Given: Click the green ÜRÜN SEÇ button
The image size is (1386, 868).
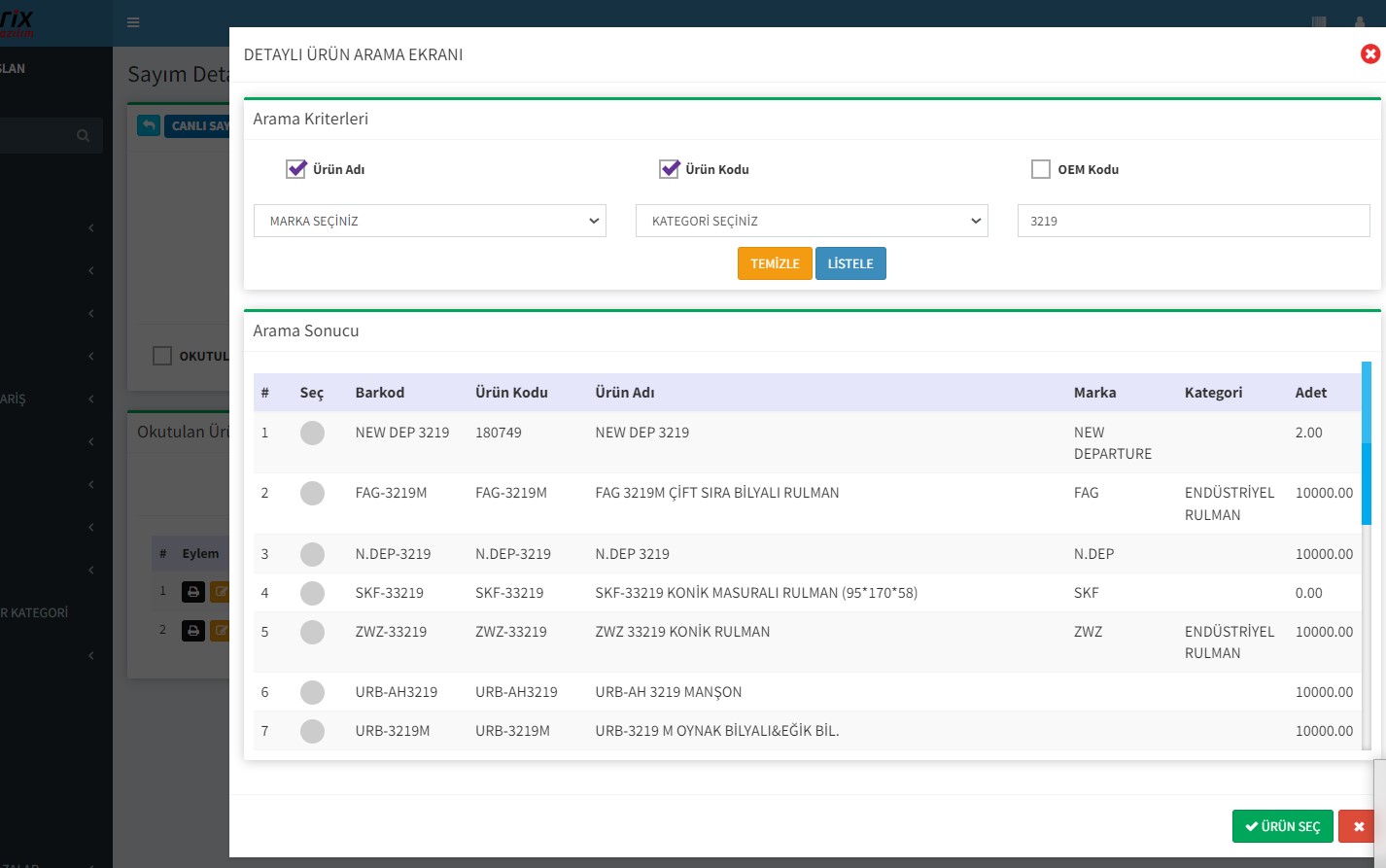Looking at the screenshot, I should tap(1282, 826).
